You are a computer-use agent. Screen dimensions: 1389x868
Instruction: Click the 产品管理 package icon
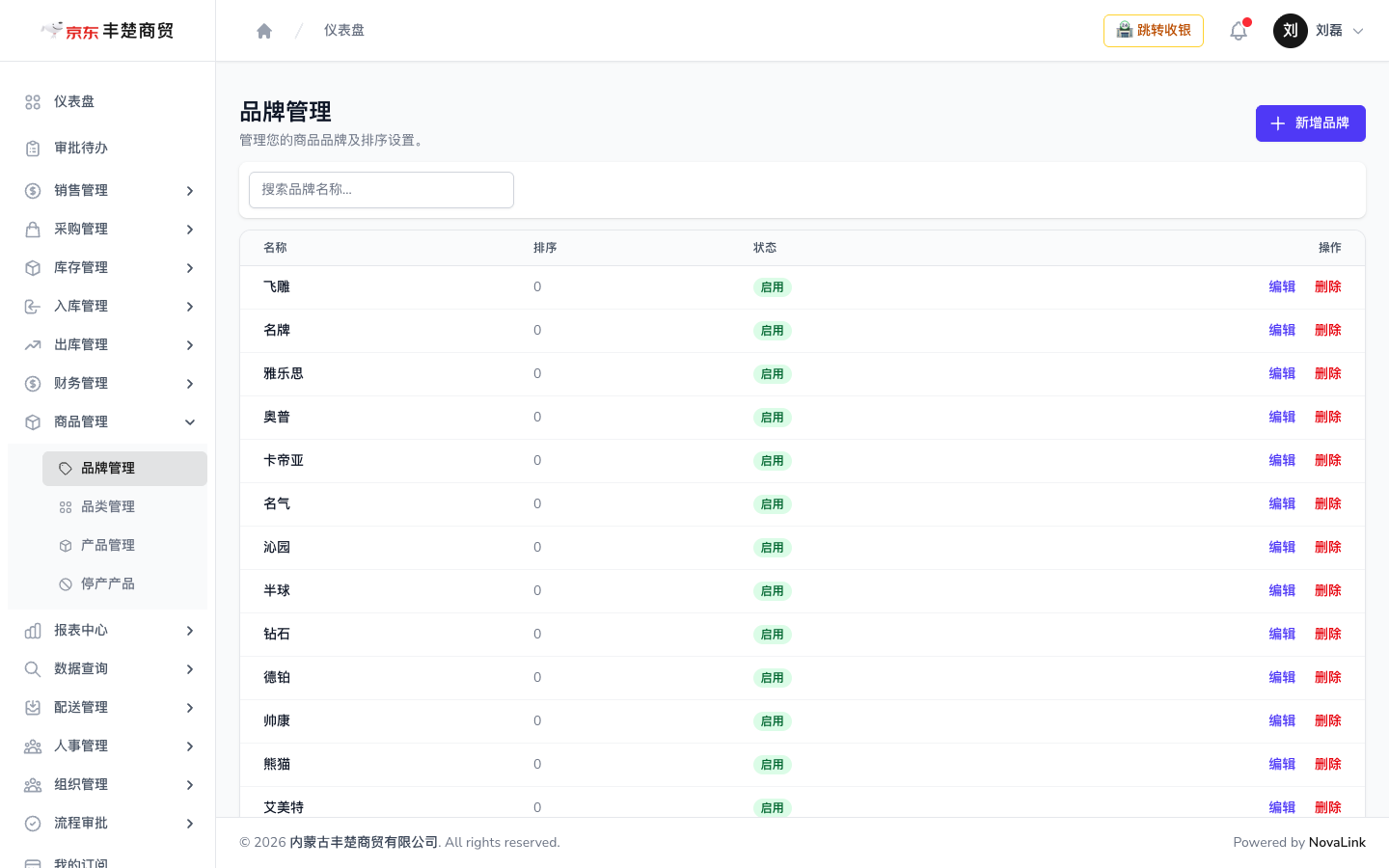pos(66,546)
